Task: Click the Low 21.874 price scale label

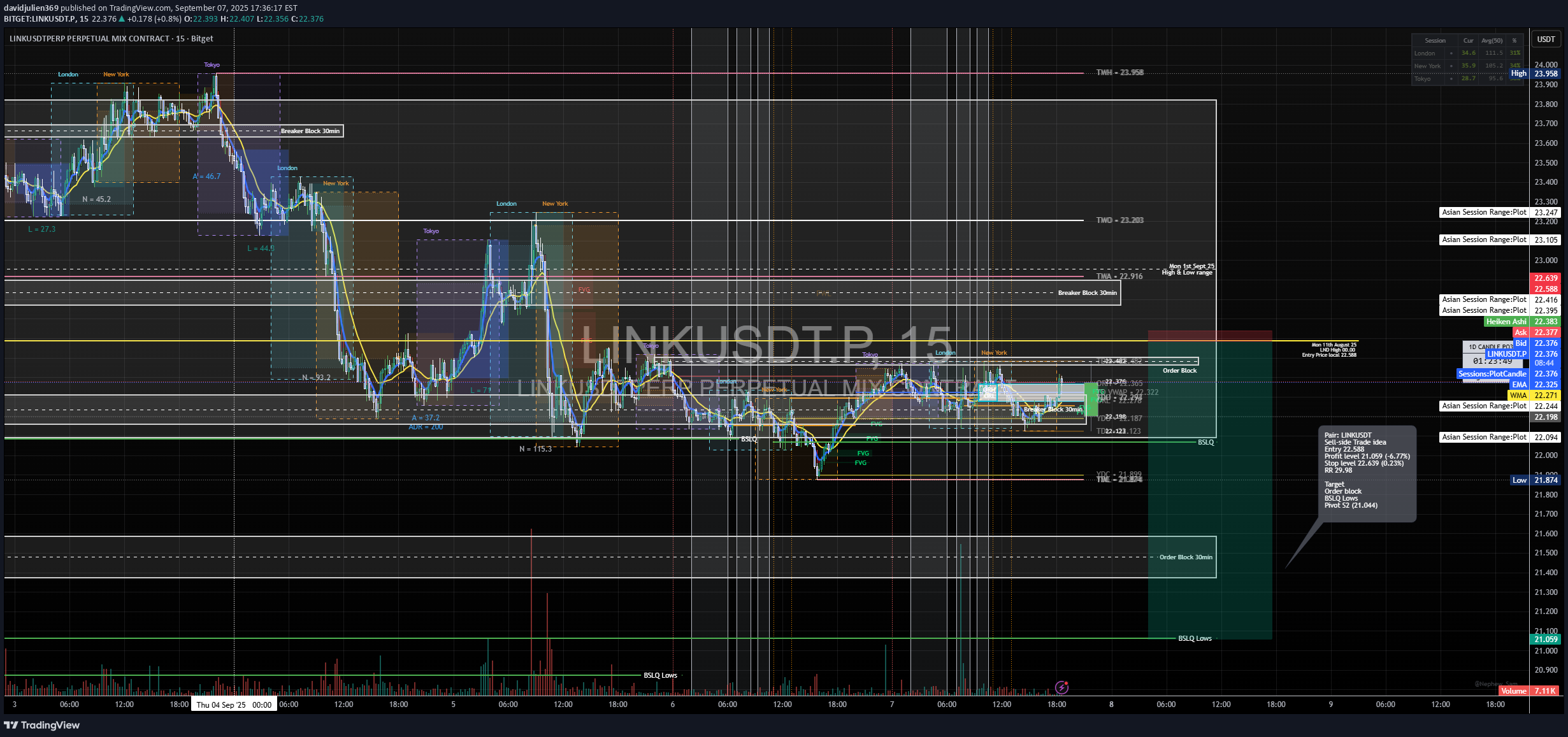Action: pos(1535,480)
